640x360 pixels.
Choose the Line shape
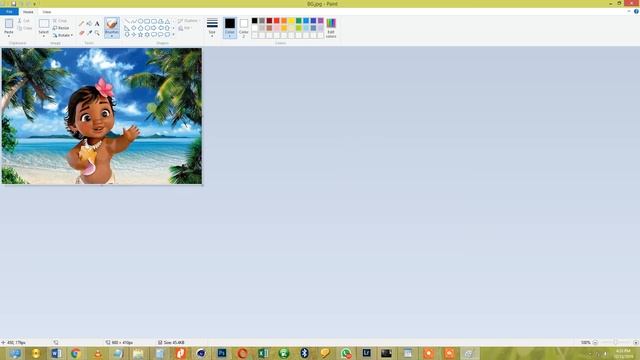click(x=127, y=21)
